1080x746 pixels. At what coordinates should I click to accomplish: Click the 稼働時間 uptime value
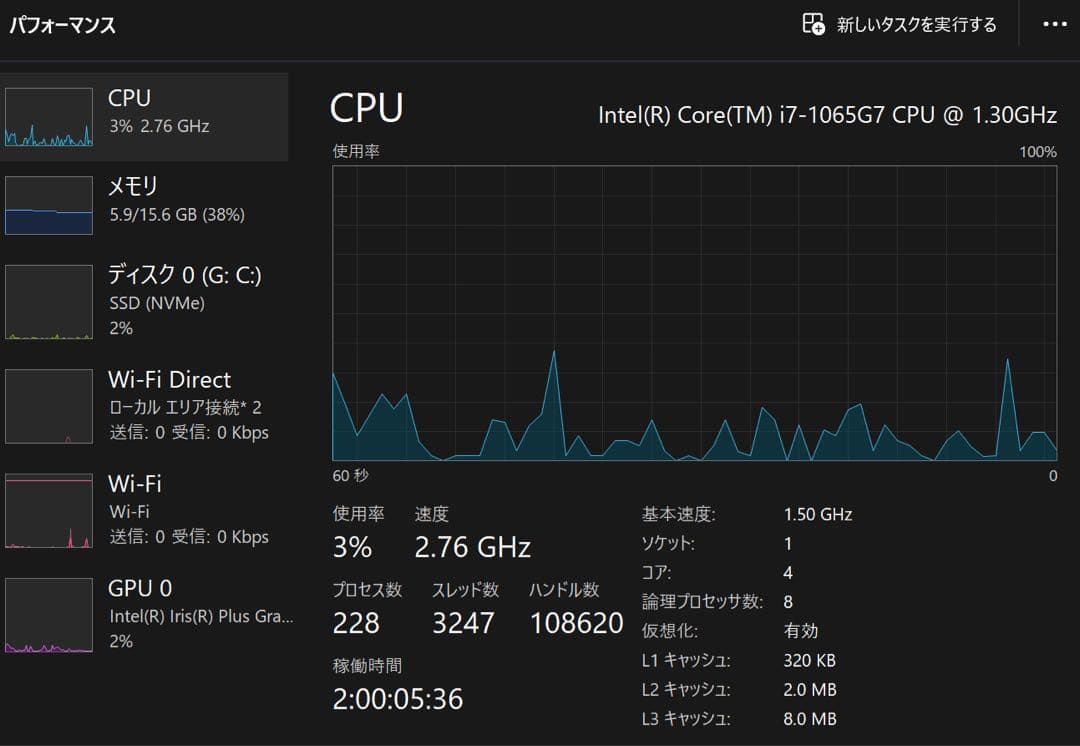(x=397, y=699)
